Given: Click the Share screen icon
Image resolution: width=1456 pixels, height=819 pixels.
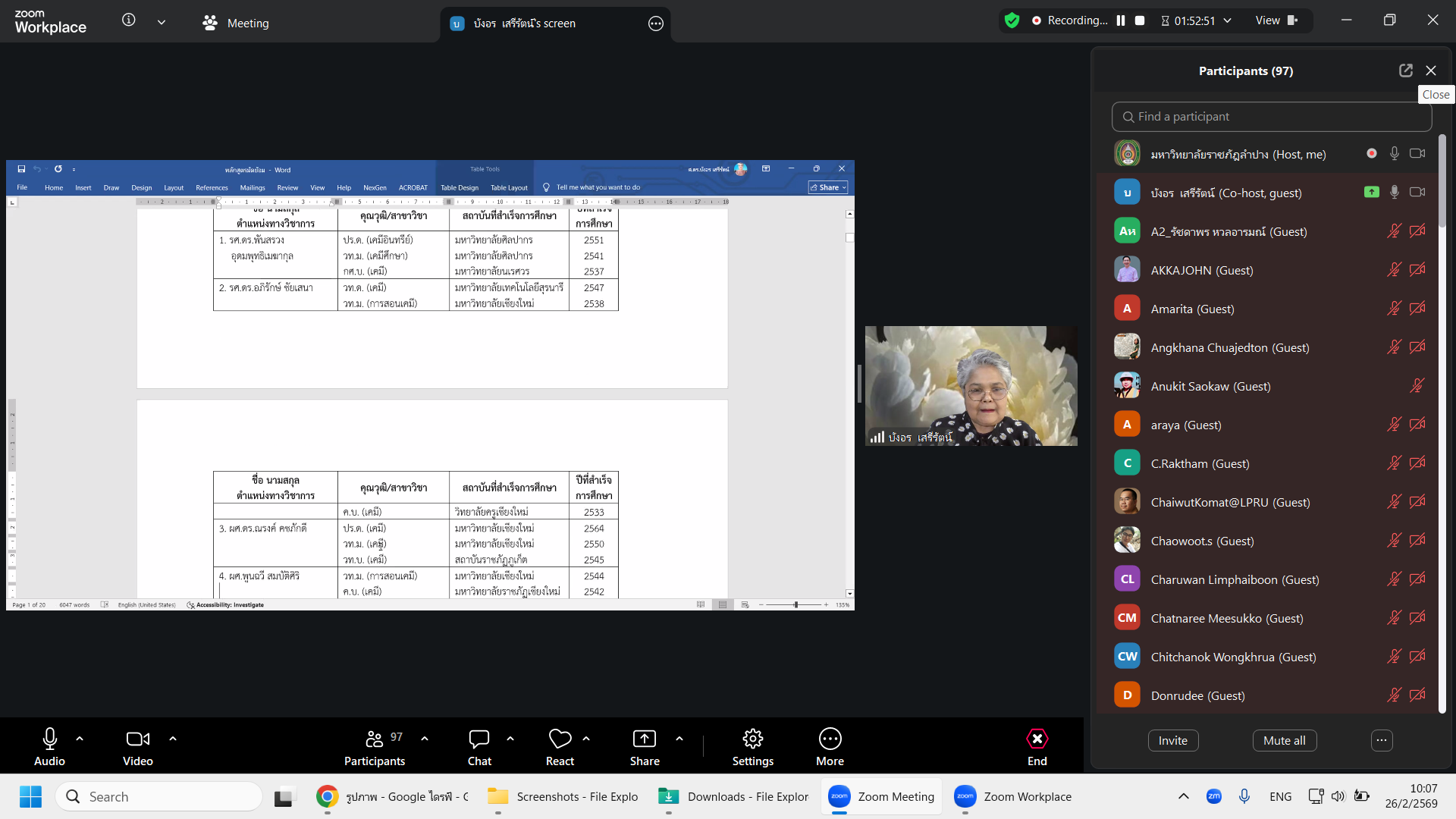Looking at the screenshot, I should [644, 739].
